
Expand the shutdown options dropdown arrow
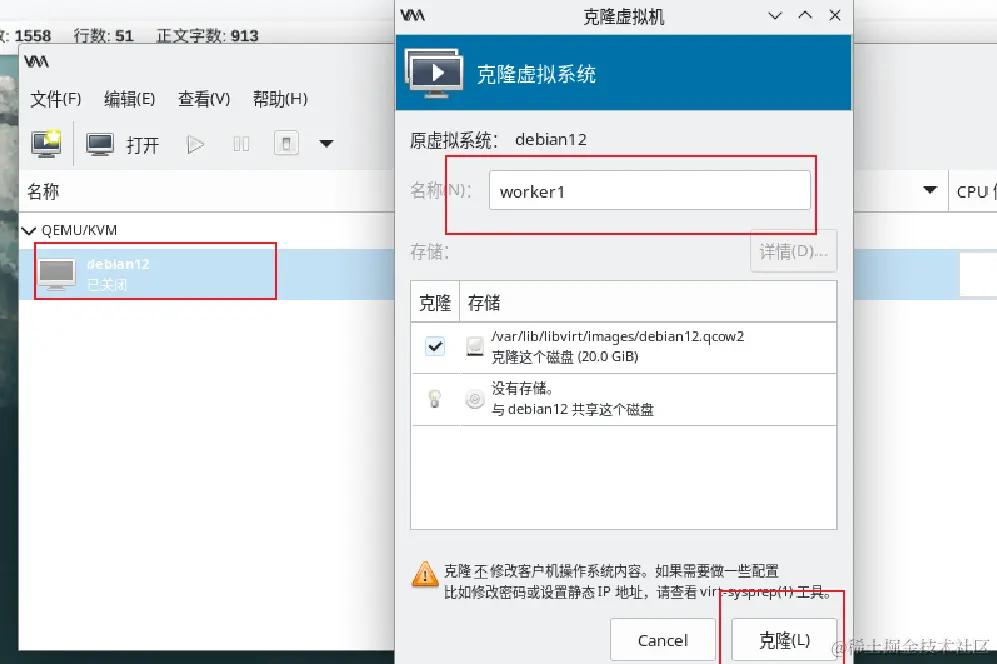326,144
